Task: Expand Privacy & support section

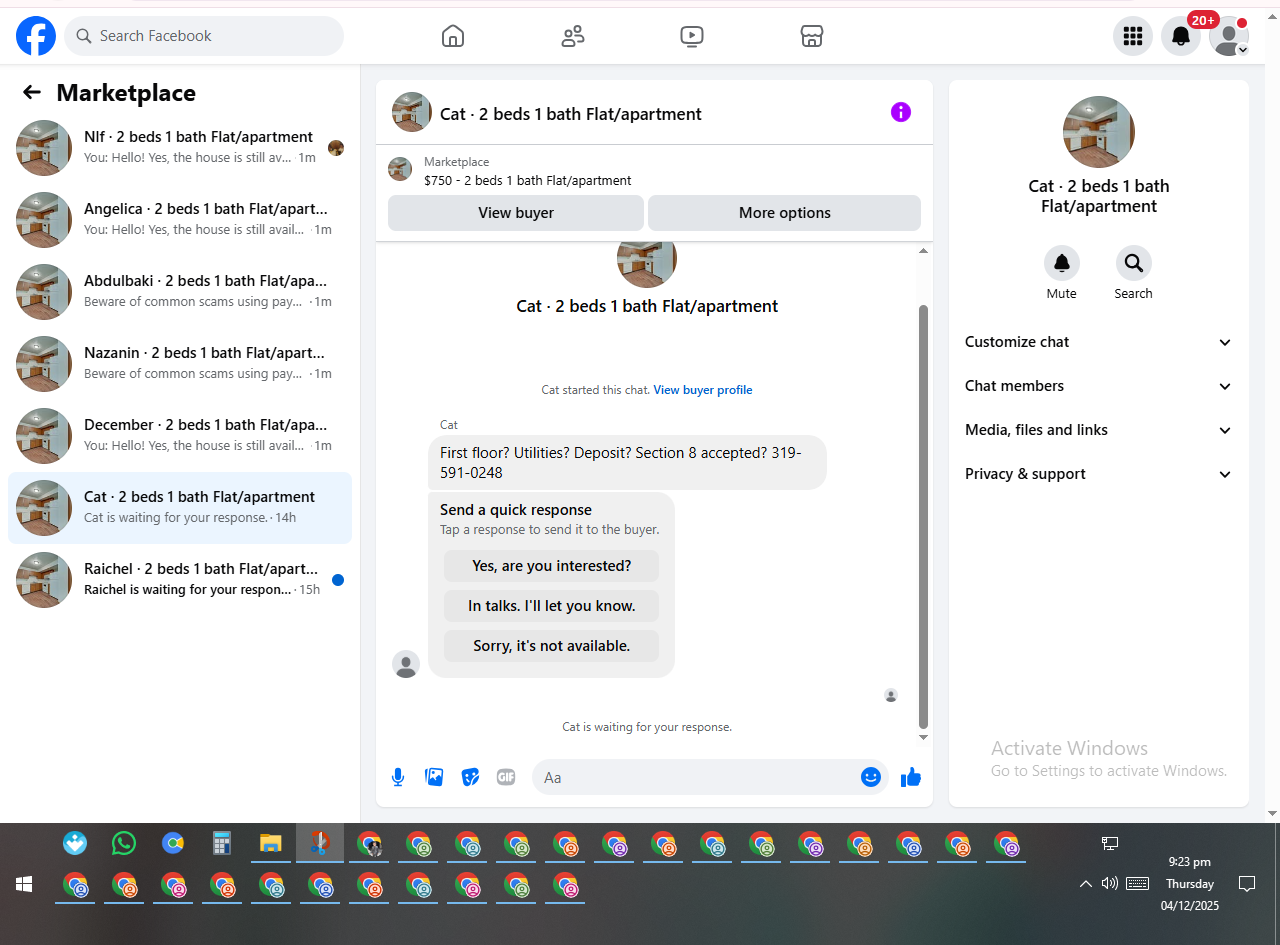Action: pos(1099,474)
